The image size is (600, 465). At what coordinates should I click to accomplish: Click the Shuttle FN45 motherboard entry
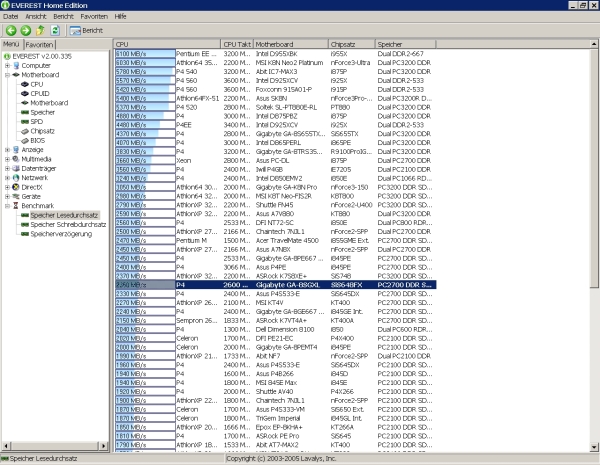click(274, 205)
